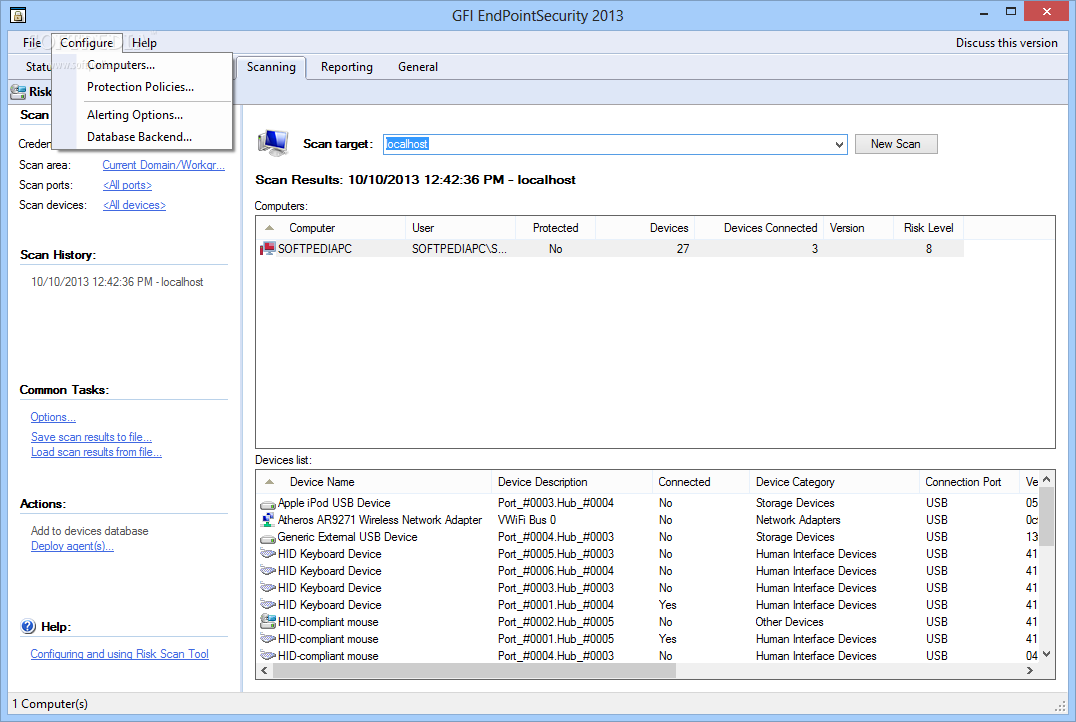Screen dimensions: 1076x722
Task: Click icon of HID Keyboard Device Port_#0005.Hub_#0003
Action: pos(268,554)
